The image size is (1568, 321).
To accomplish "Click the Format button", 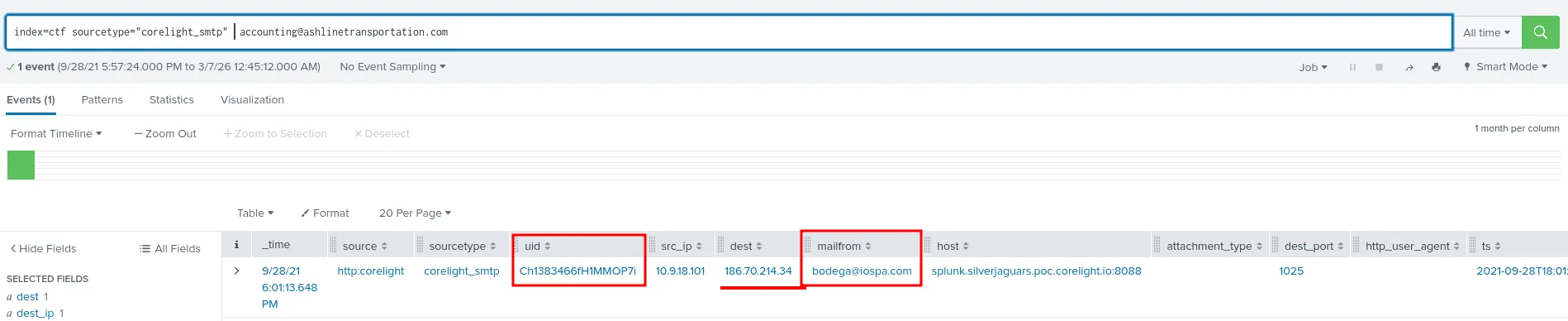I will click(325, 213).
